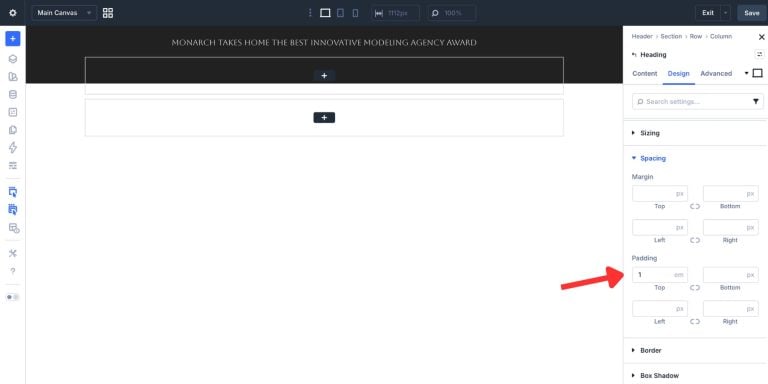Screen dimensions: 768x384
Task: Toggle link between Padding Left and Right
Action: (695, 322)
